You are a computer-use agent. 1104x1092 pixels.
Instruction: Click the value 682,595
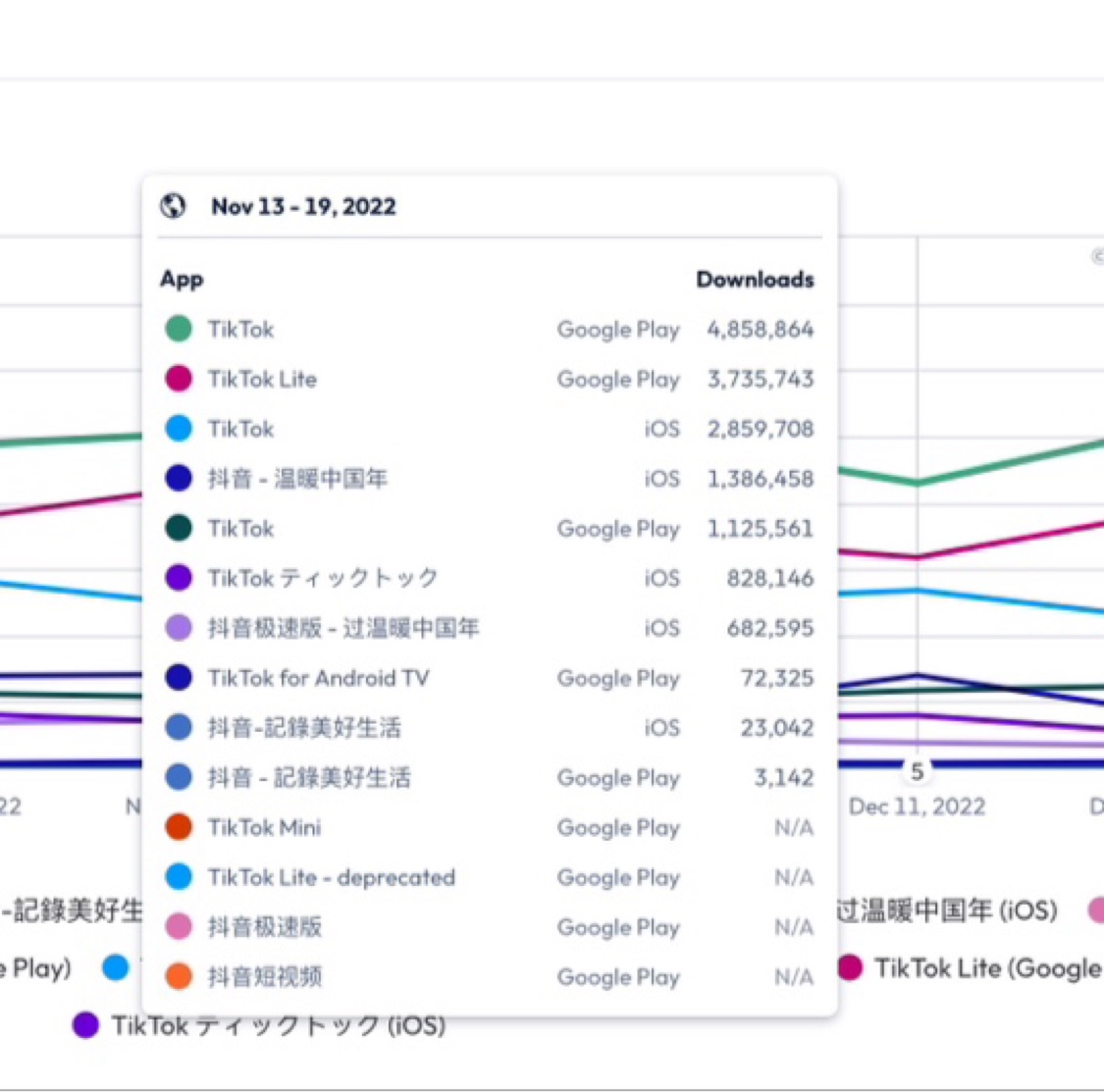click(770, 628)
